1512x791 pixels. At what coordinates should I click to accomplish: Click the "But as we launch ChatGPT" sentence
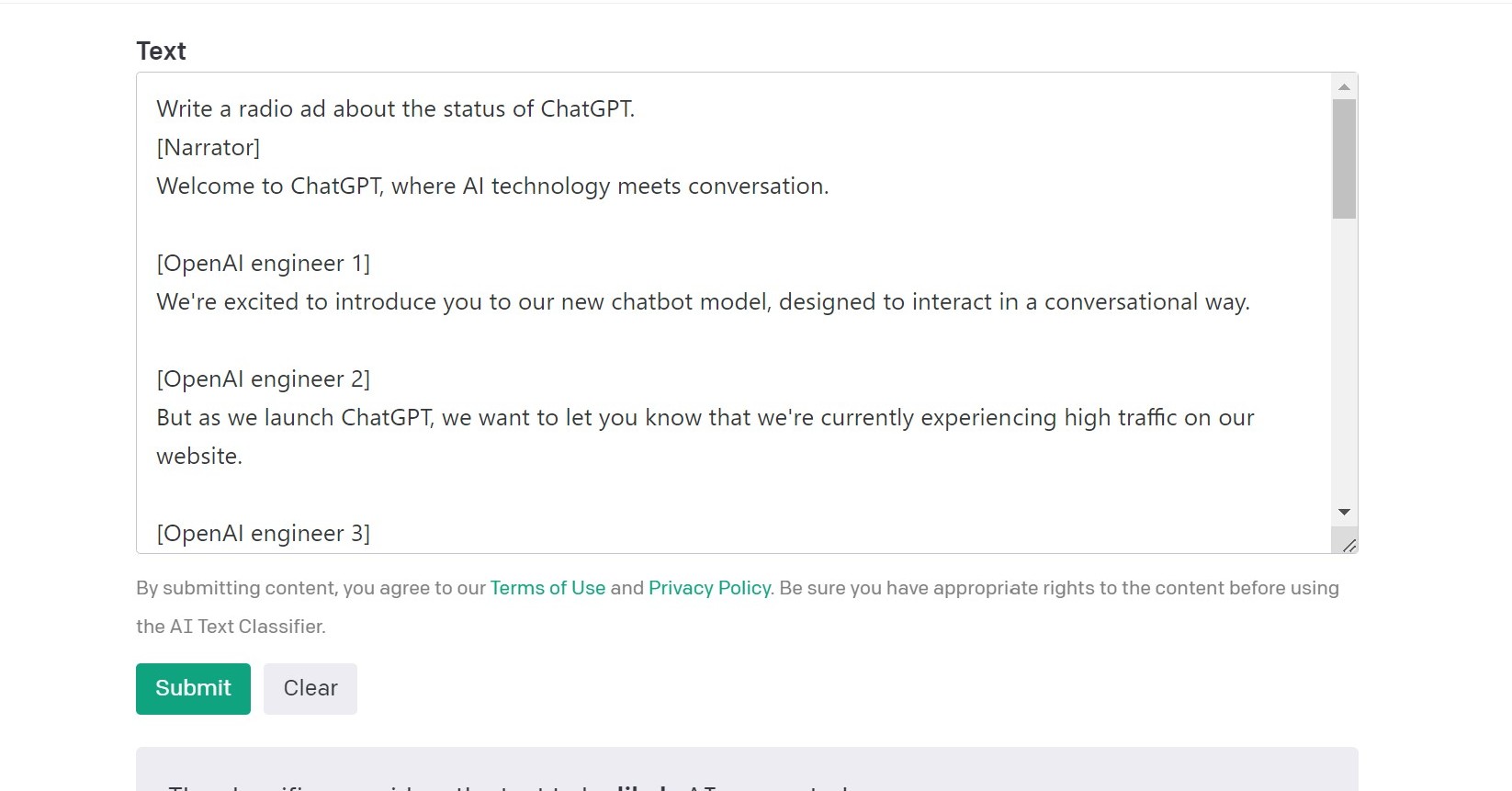click(705, 418)
